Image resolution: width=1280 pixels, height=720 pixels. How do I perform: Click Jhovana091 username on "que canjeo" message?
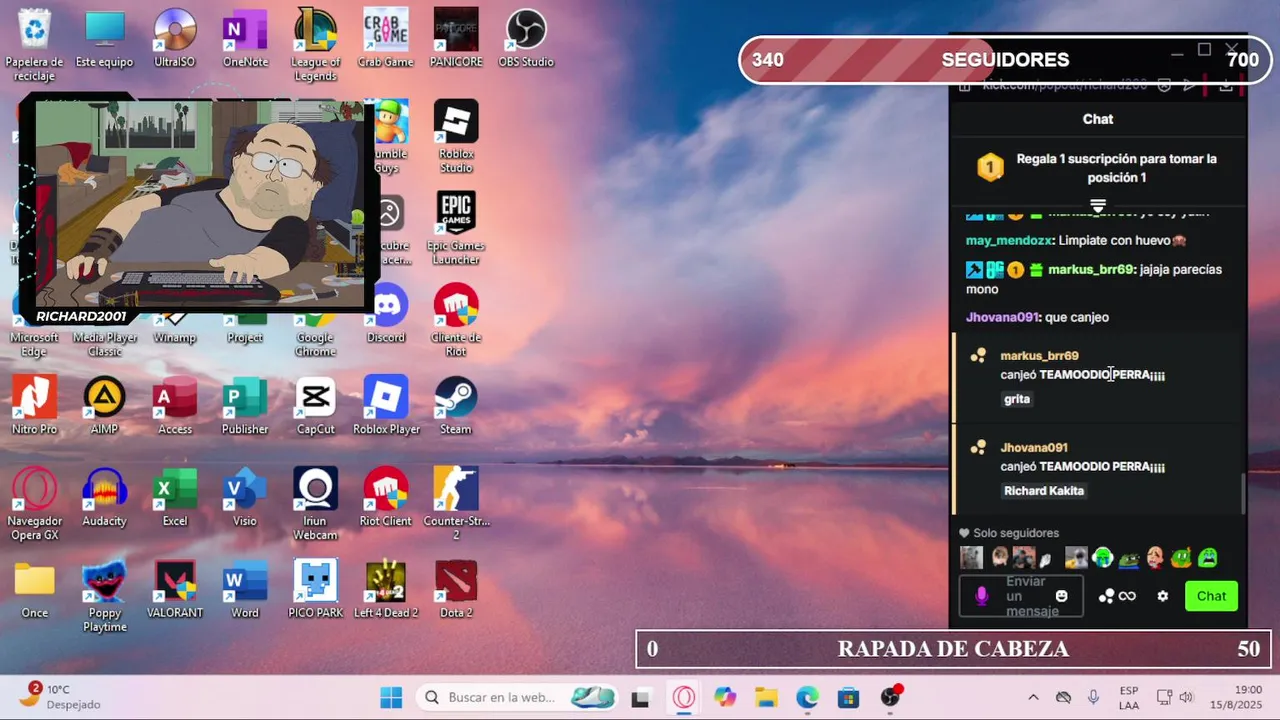point(1003,317)
